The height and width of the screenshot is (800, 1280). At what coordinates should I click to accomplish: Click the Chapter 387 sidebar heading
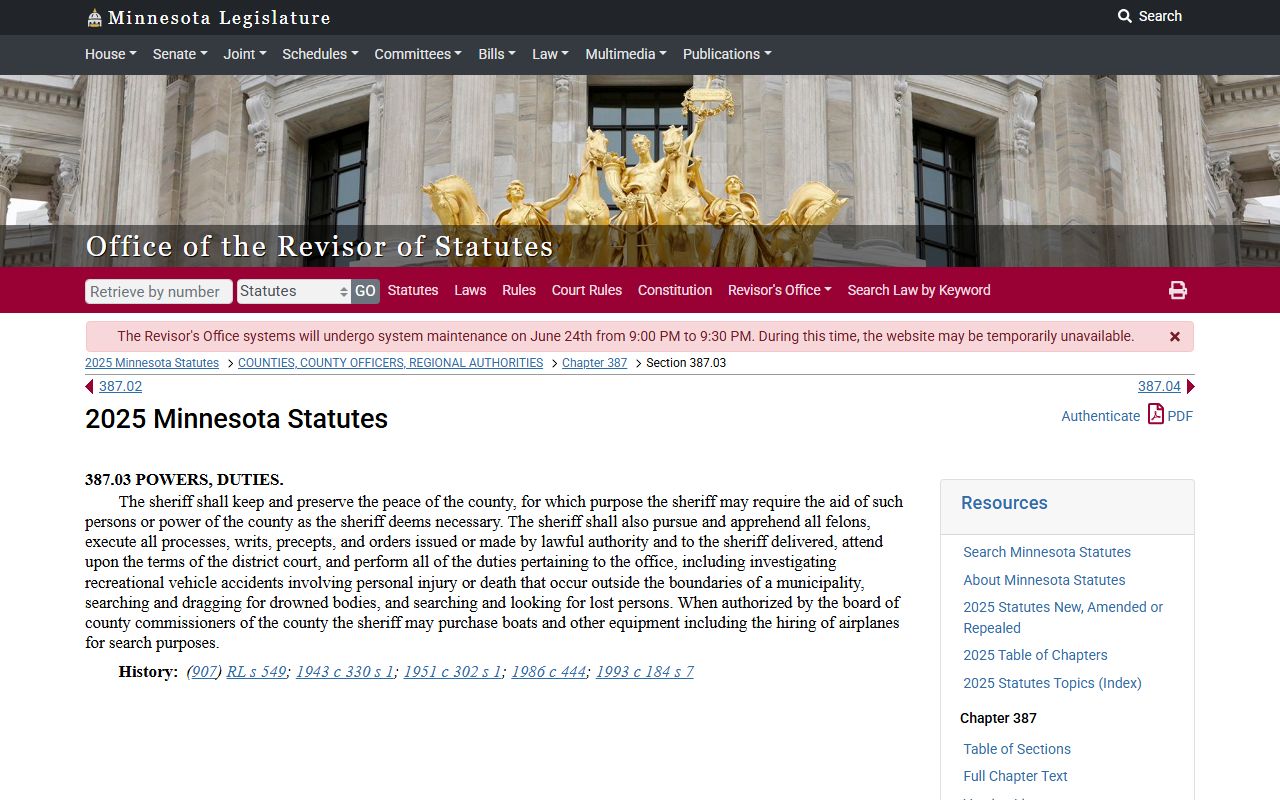coord(998,718)
